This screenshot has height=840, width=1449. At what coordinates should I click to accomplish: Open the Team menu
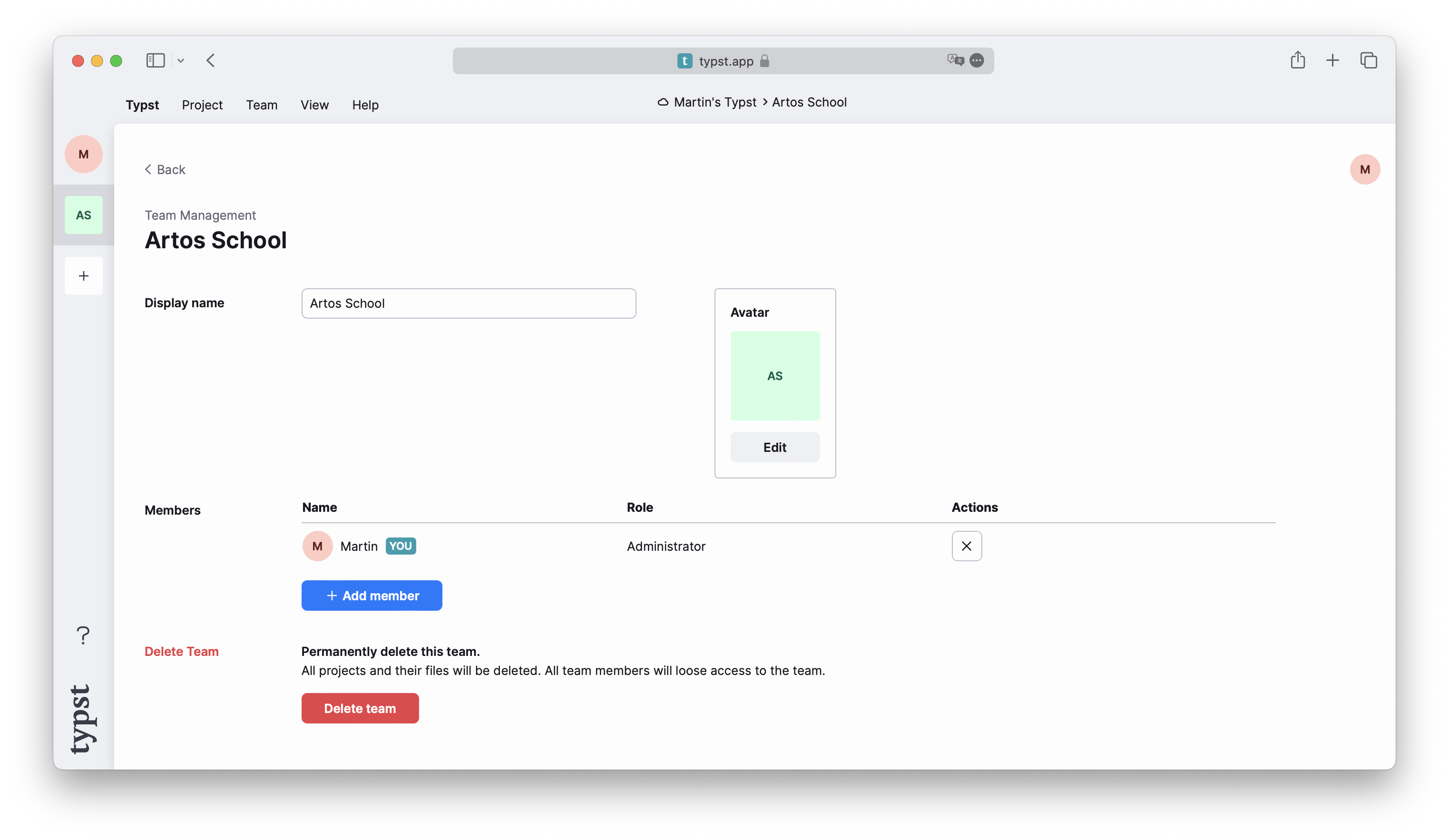click(262, 105)
